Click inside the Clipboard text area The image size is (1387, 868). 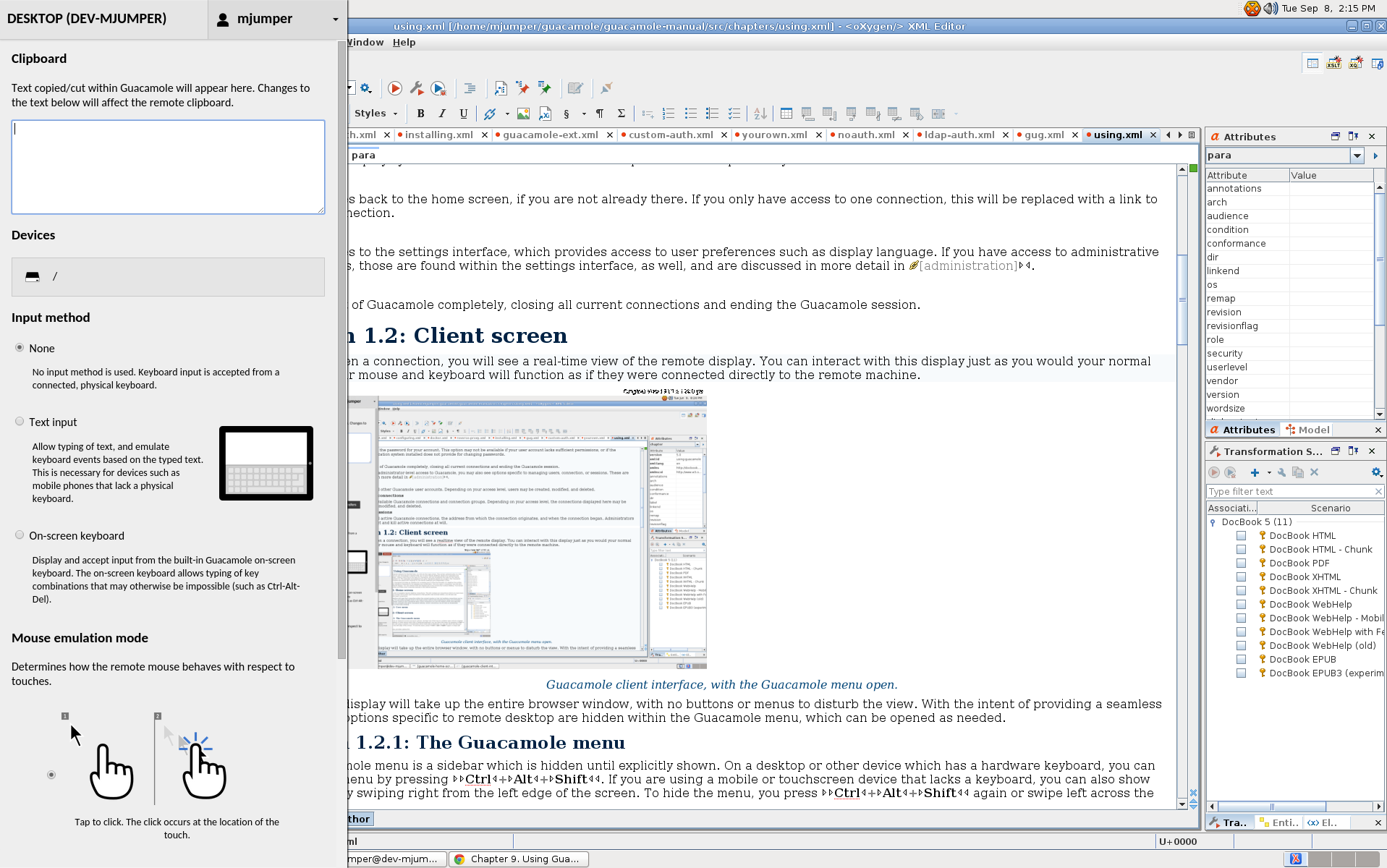[168, 167]
